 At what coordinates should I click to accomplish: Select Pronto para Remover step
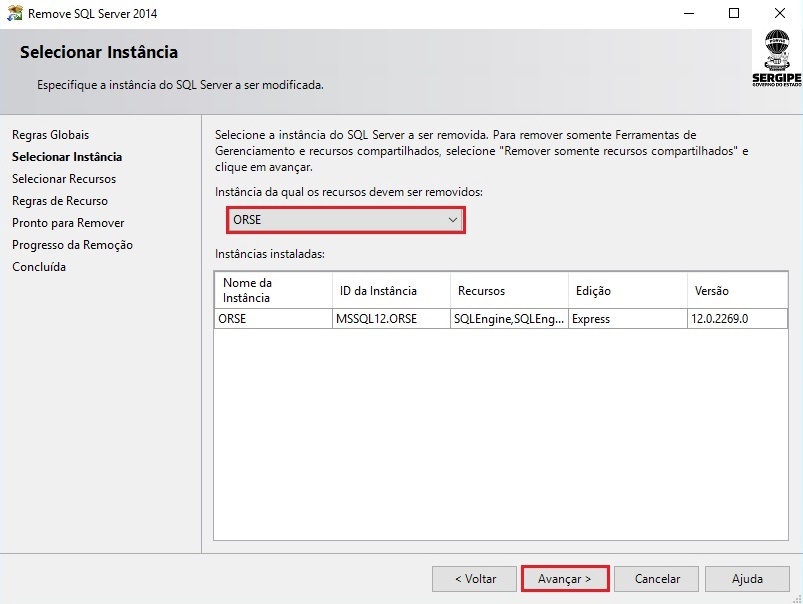(x=68, y=223)
